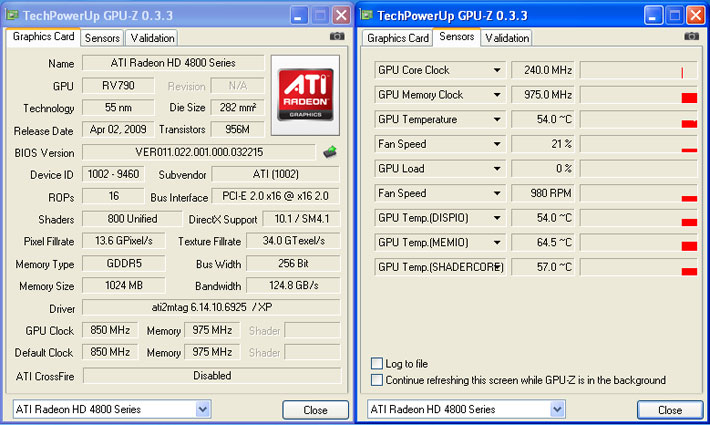Click the GPU Memory Clock history graph
The height and width of the screenshot is (425, 710).
tap(638, 95)
